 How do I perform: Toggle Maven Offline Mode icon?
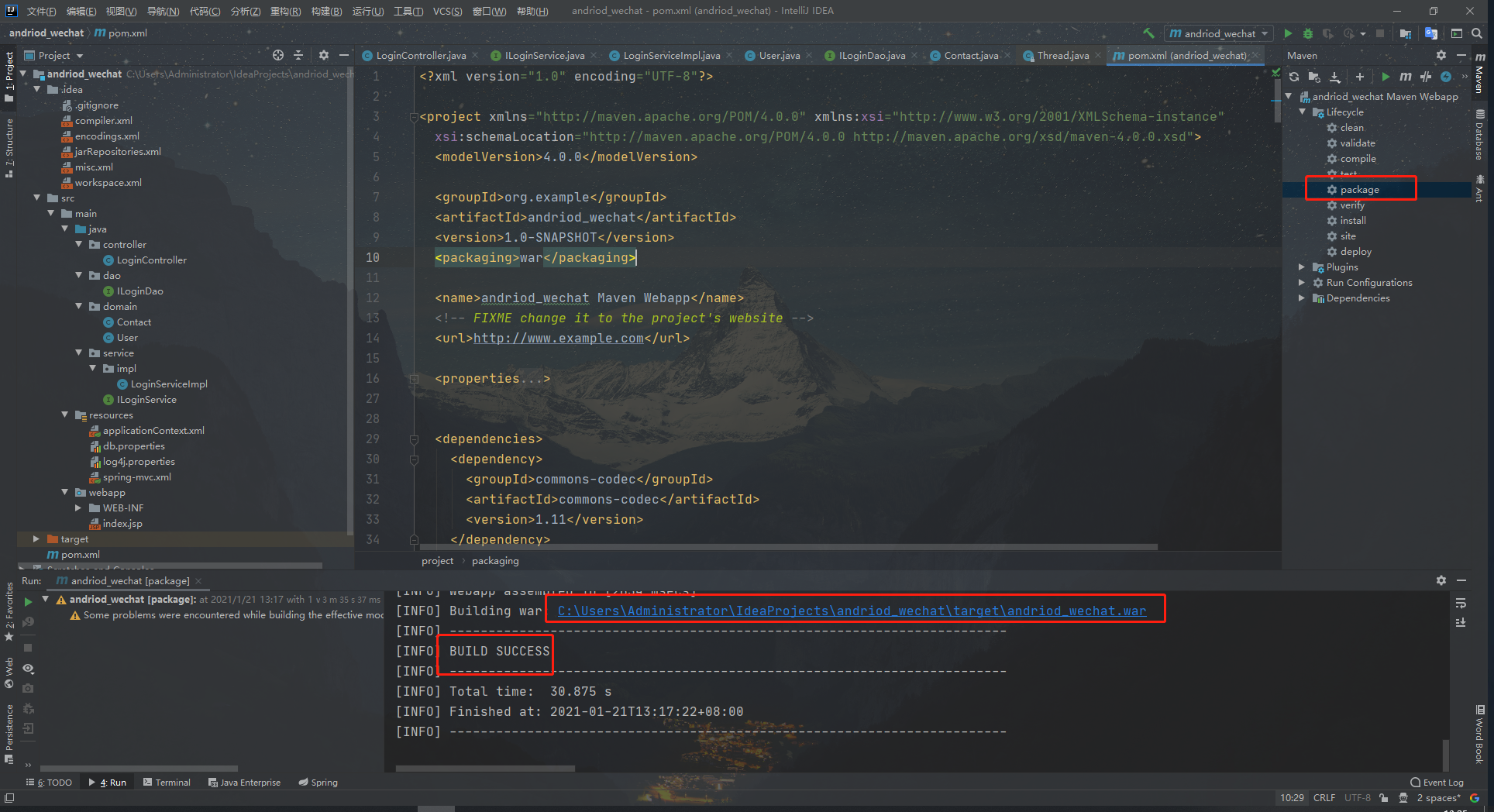coord(1426,77)
